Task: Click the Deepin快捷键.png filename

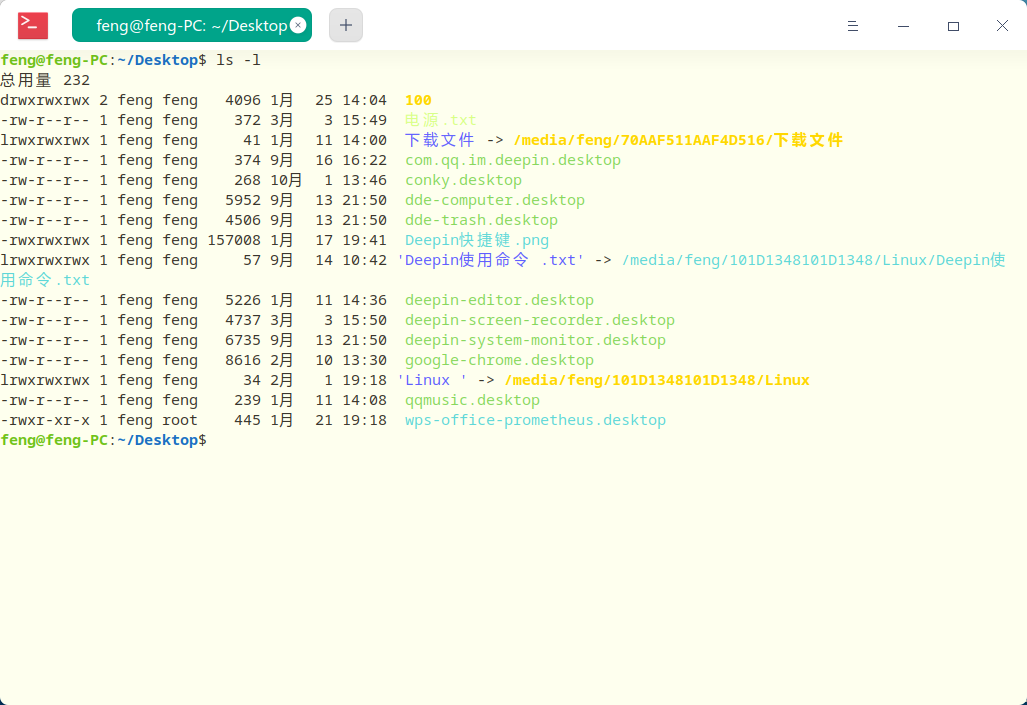Action: tap(476, 240)
